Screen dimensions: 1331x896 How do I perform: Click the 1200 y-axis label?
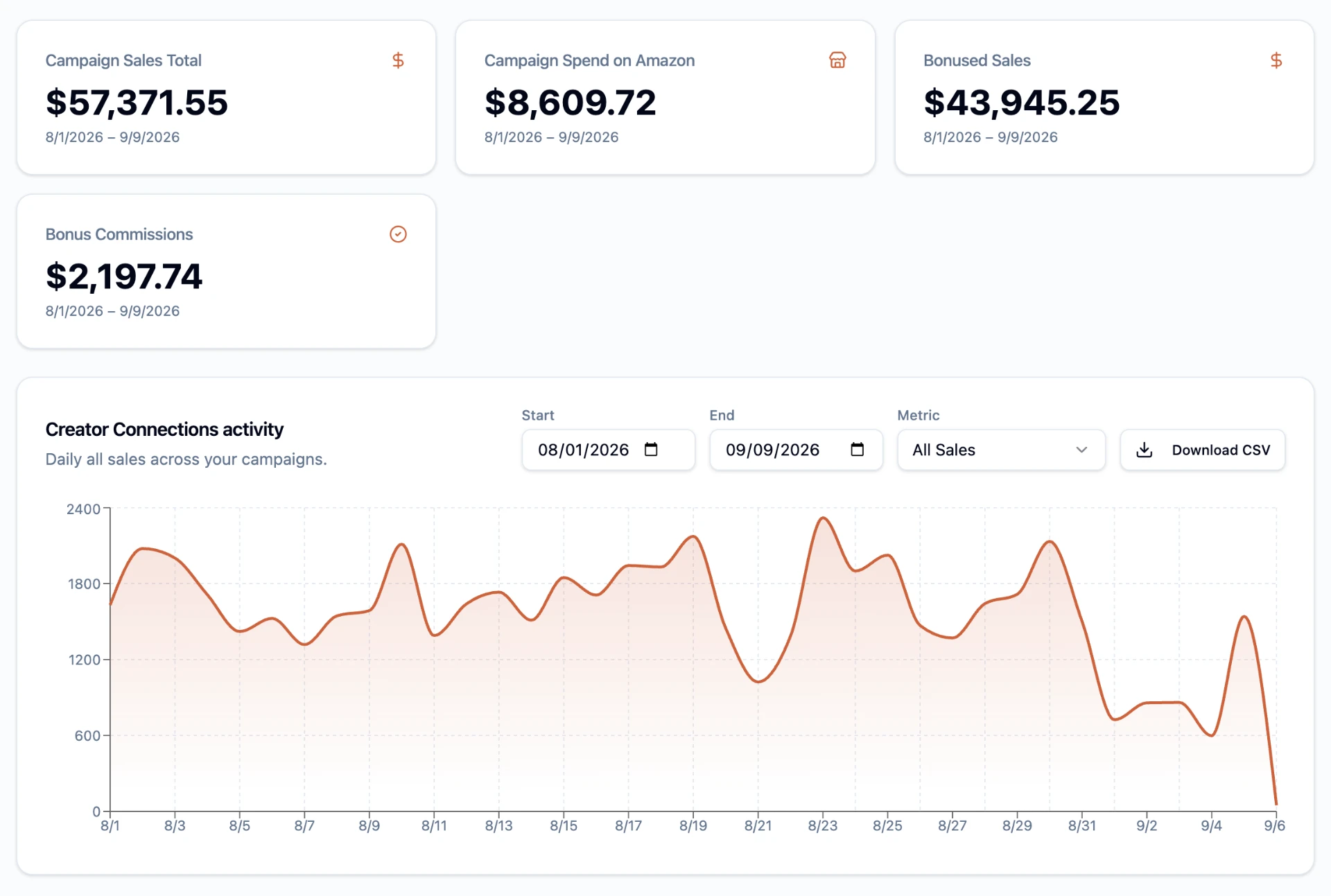point(84,660)
